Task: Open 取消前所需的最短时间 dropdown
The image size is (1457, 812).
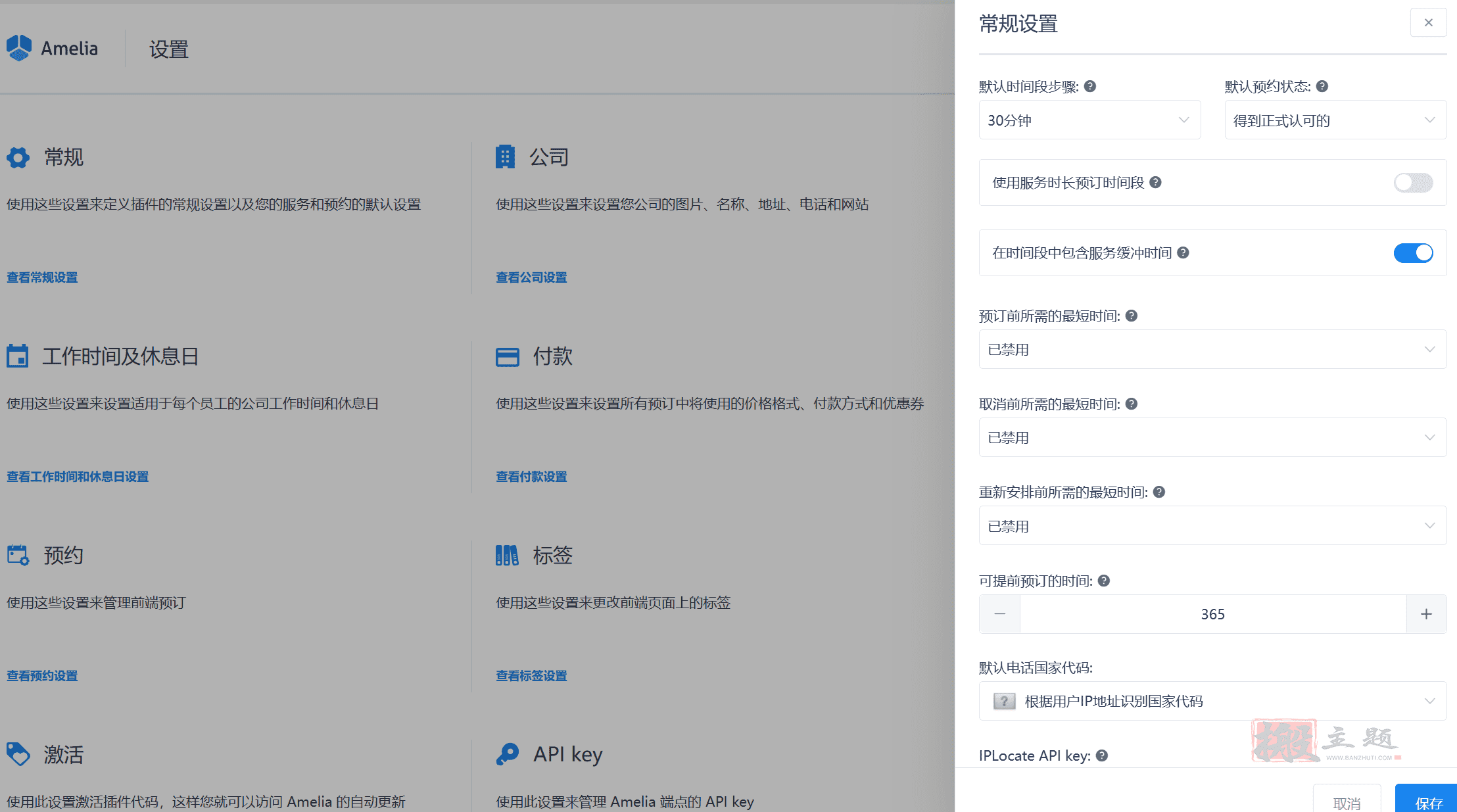Action: pyautogui.click(x=1212, y=437)
